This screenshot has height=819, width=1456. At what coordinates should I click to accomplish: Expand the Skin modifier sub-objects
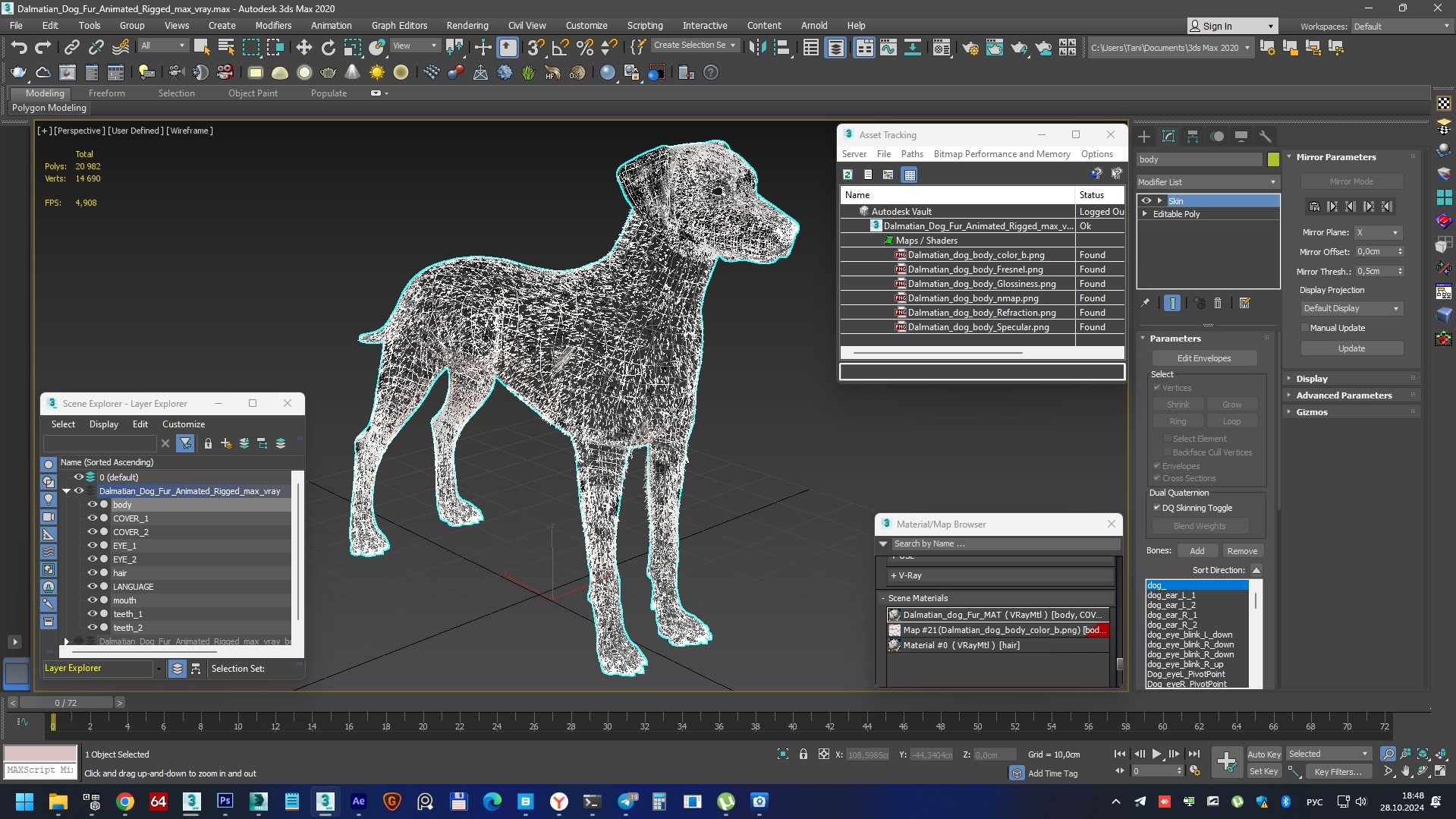[x=1159, y=200]
